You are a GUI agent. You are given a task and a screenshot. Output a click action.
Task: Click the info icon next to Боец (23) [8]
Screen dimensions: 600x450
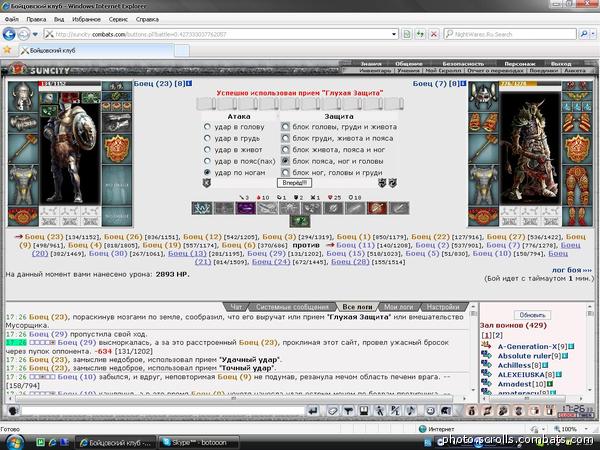point(189,83)
